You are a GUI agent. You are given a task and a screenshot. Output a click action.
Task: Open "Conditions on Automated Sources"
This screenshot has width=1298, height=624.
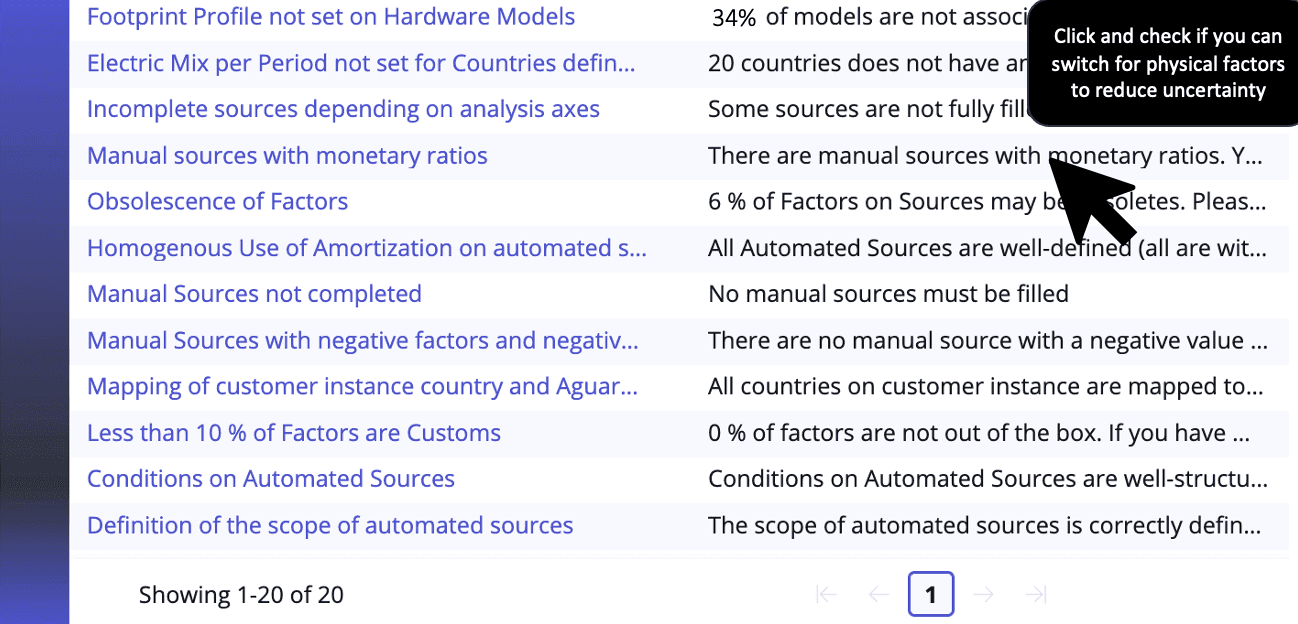(270, 478)
